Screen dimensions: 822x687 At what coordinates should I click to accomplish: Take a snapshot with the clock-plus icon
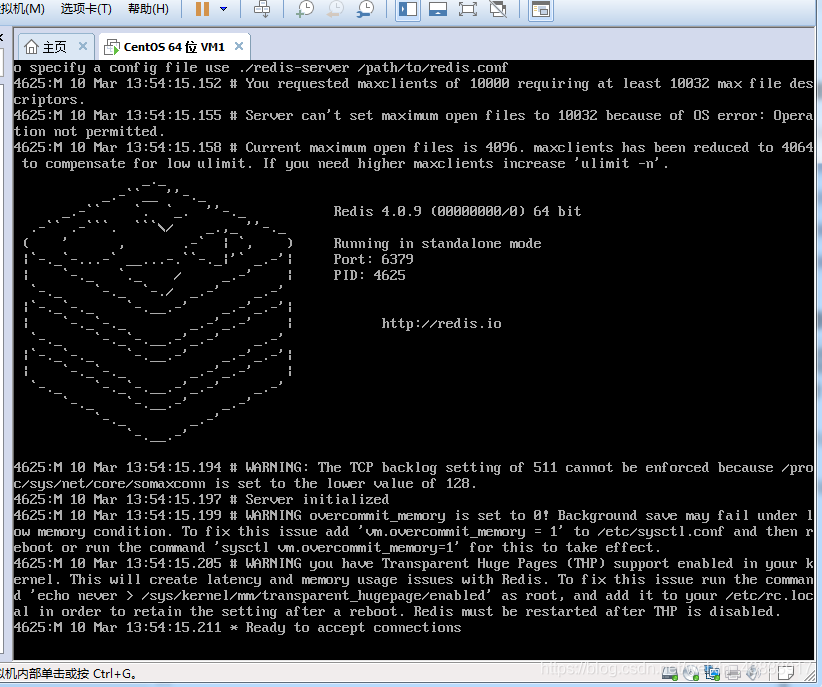[x=305, y=9]
